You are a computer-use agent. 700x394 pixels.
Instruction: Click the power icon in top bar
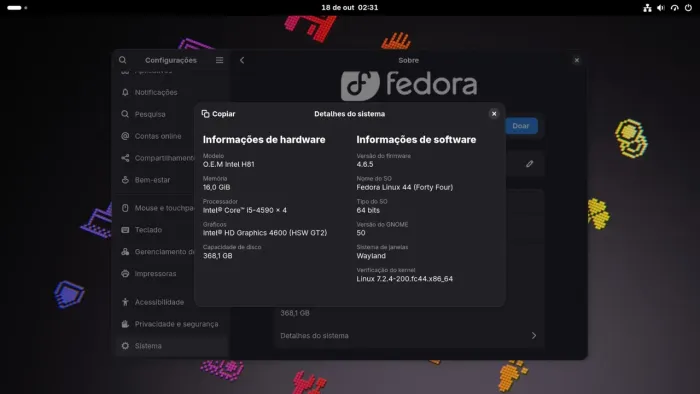(688, 8)
